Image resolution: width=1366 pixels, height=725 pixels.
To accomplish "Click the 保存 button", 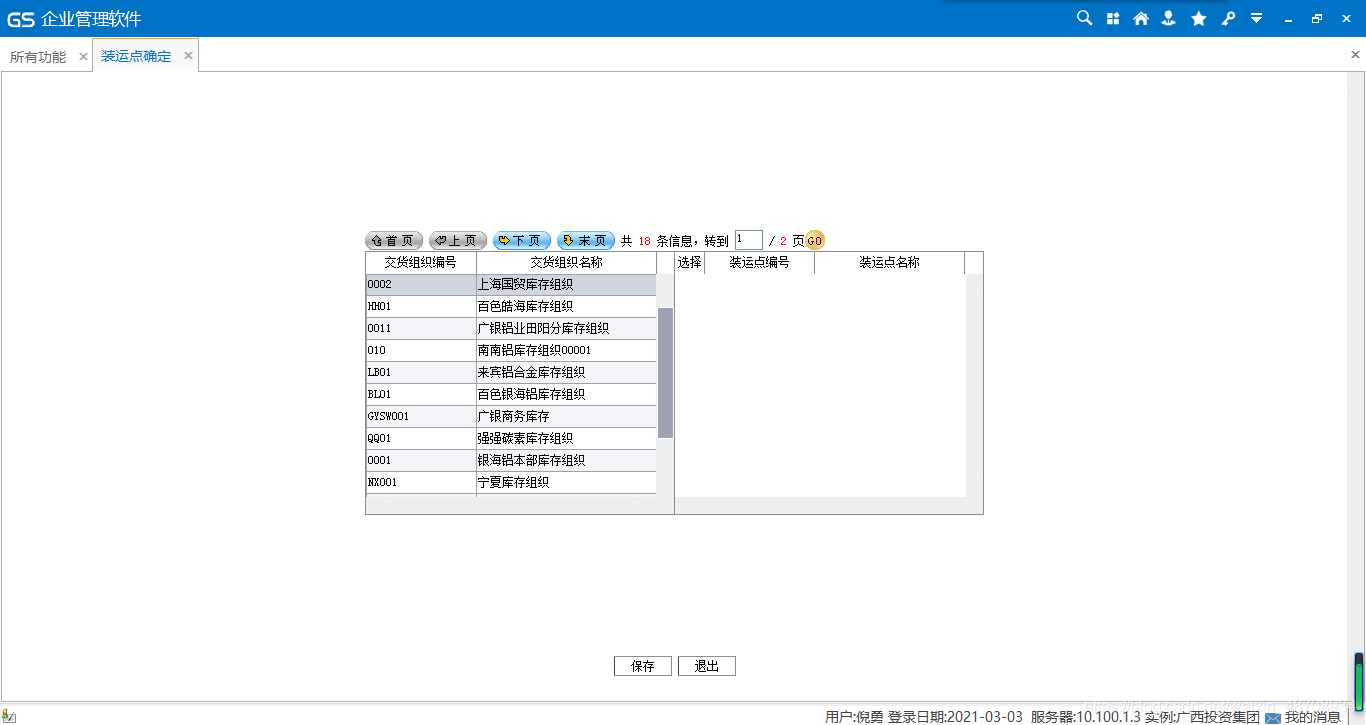I will pos(643,666).
